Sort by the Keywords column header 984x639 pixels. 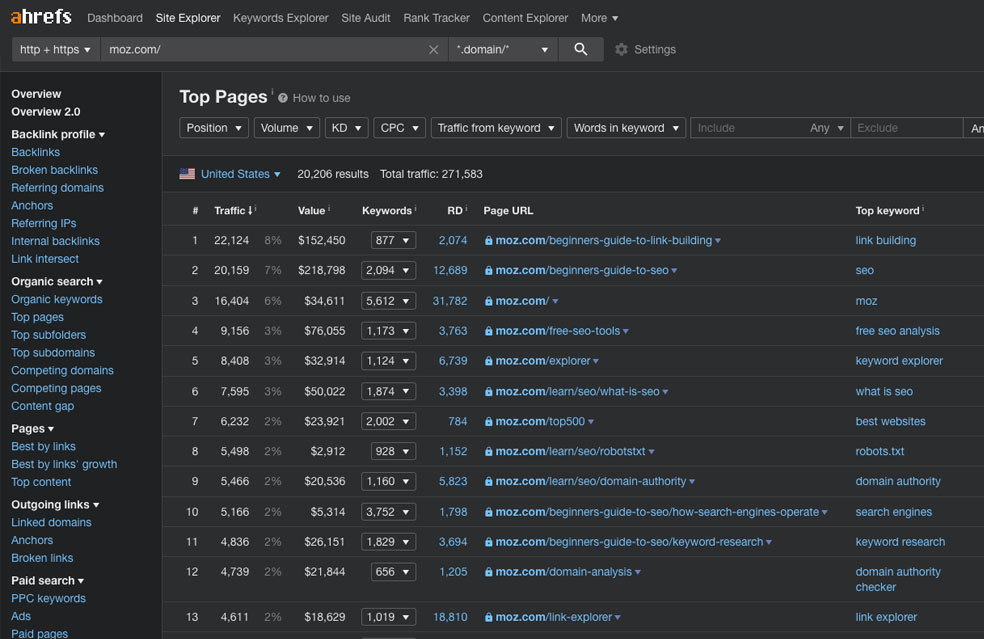[x=387, y=211]
